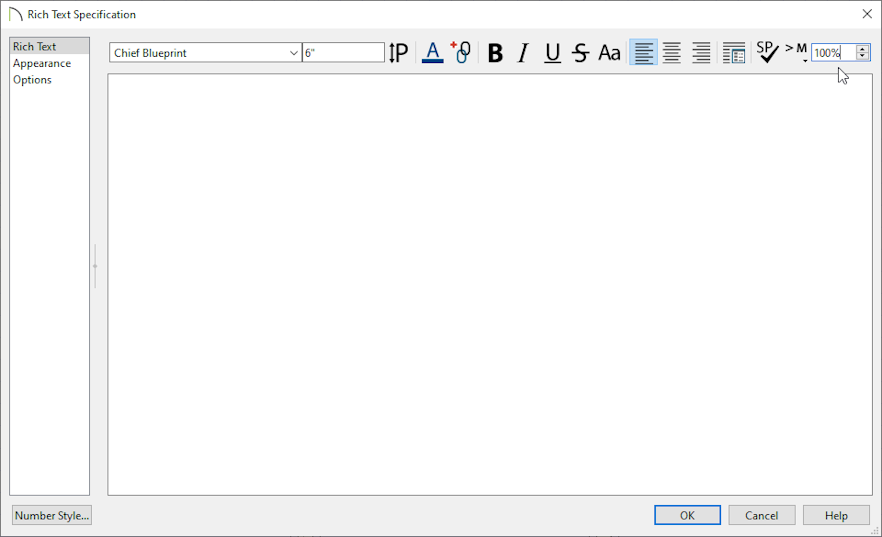
Task: Click the 100% zoom field
Action: click(834, 53)
